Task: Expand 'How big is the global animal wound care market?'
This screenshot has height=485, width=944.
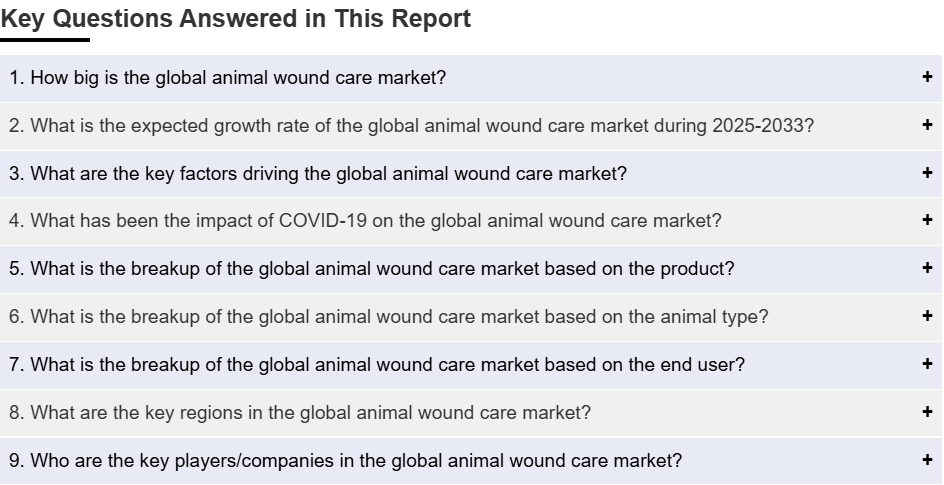Action: (471, 78)
